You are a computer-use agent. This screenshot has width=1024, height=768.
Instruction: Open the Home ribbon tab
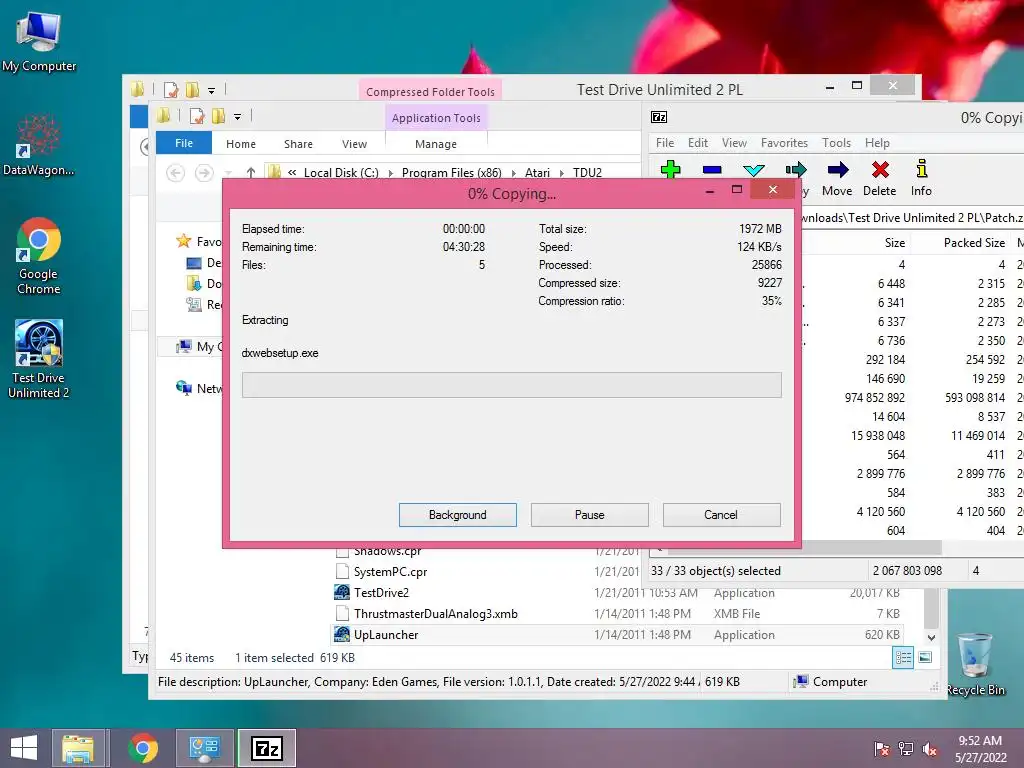click(241, 144)
